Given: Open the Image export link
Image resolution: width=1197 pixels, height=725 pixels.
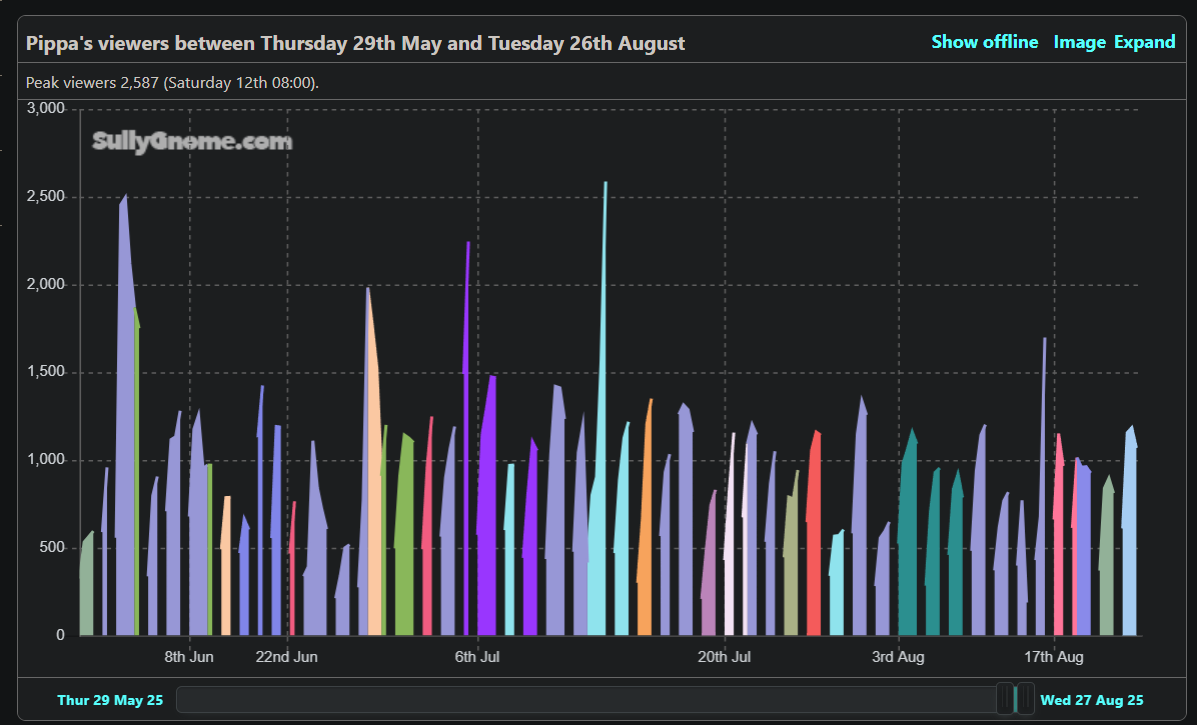Looking at the screenshot, I should click(x=1079, y=42).
